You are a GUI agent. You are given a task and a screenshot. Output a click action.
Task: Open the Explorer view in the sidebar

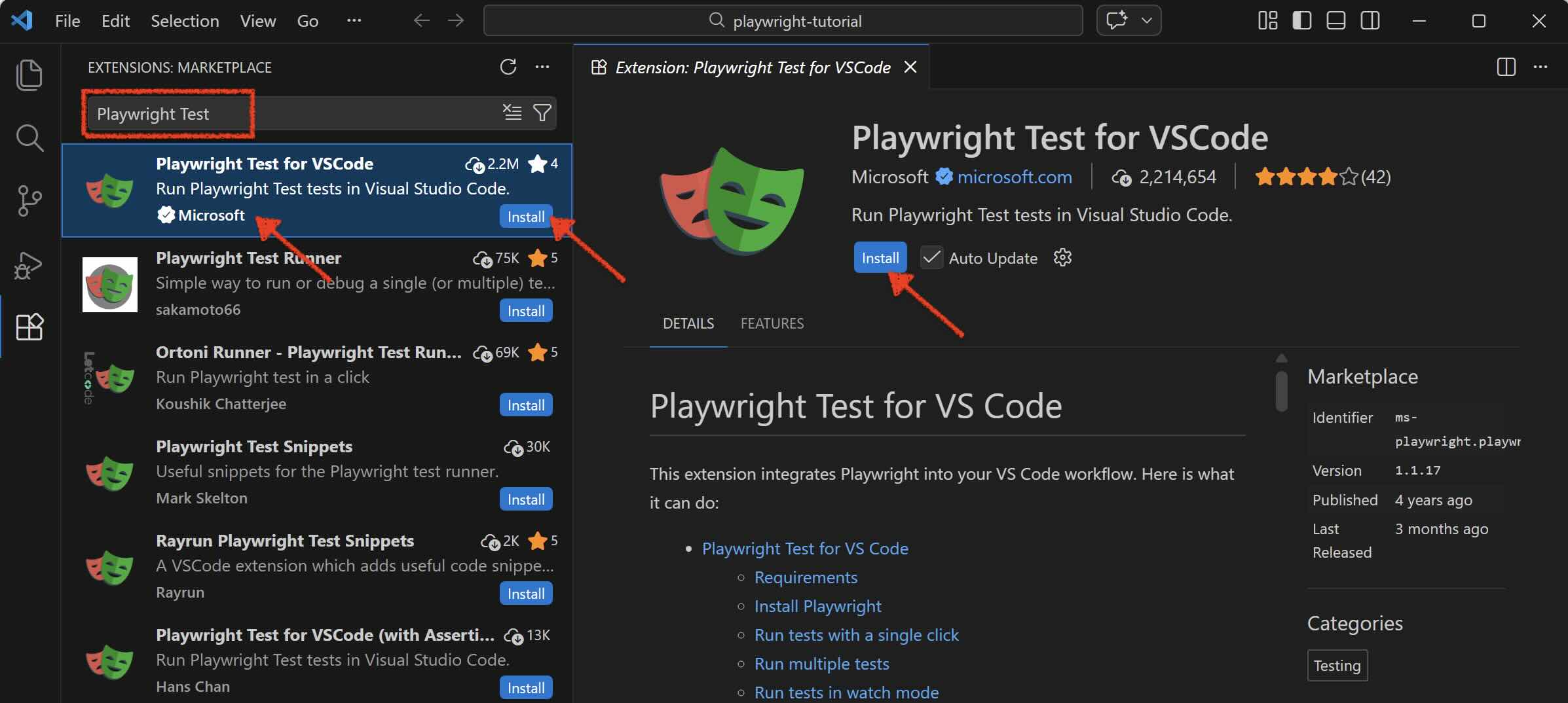point(29,74)
